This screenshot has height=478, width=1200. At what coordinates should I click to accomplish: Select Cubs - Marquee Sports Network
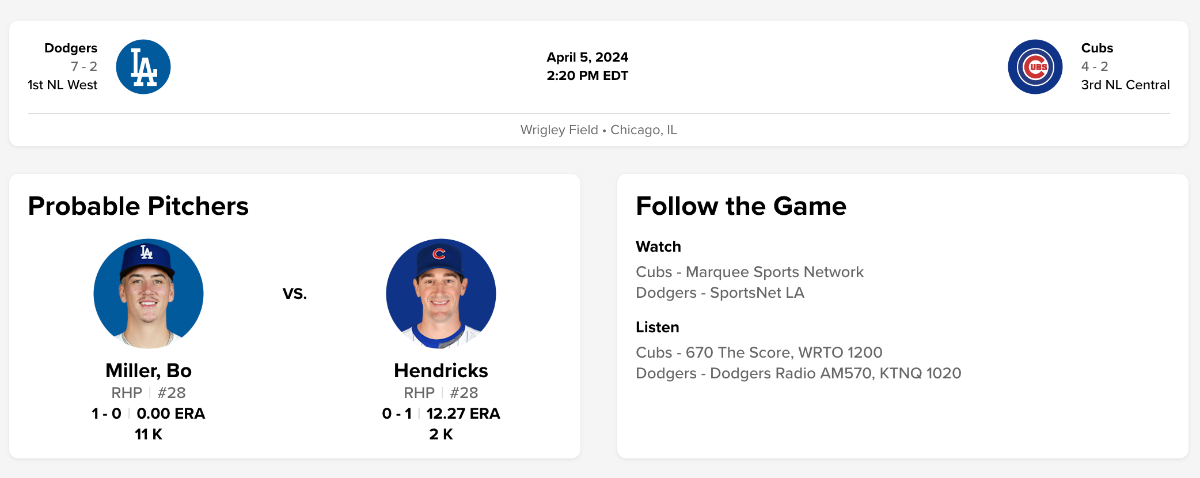pos(749,272)
